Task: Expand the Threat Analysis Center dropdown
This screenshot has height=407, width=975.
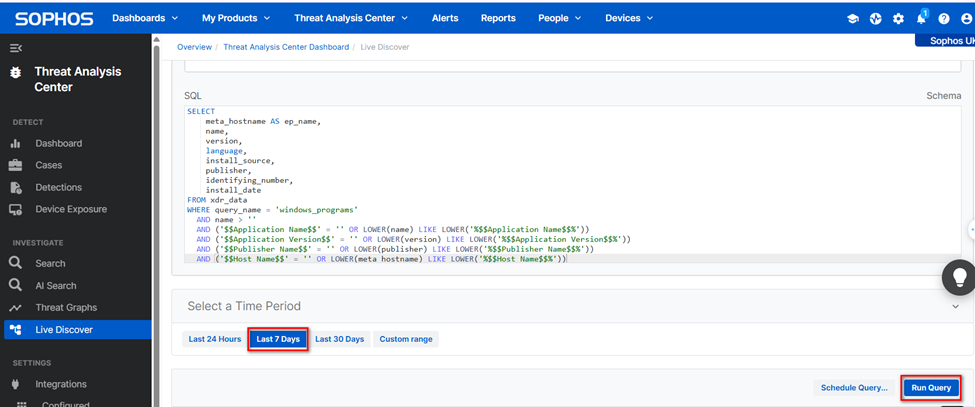Action: coord(351,18)
